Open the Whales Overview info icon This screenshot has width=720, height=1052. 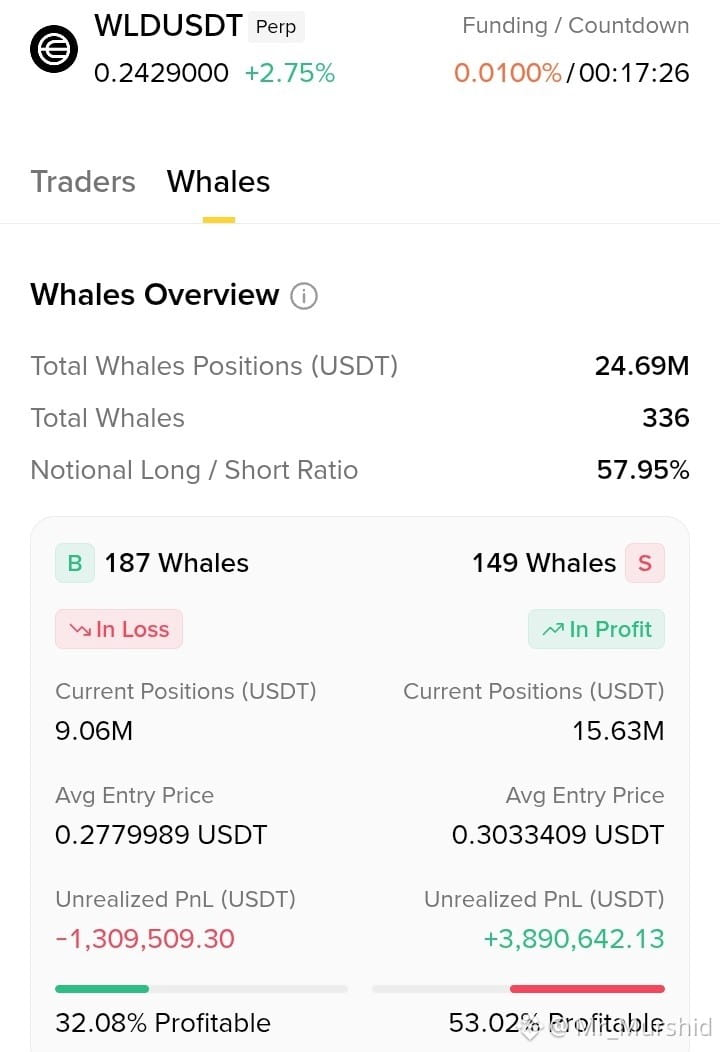(303, 295)
